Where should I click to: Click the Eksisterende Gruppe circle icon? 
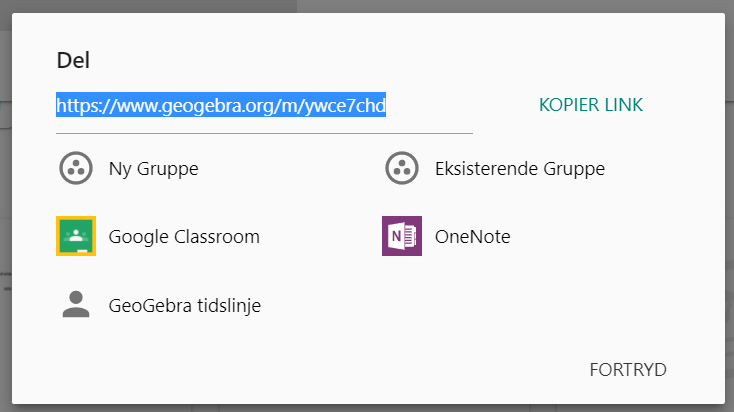coord(402,169)
